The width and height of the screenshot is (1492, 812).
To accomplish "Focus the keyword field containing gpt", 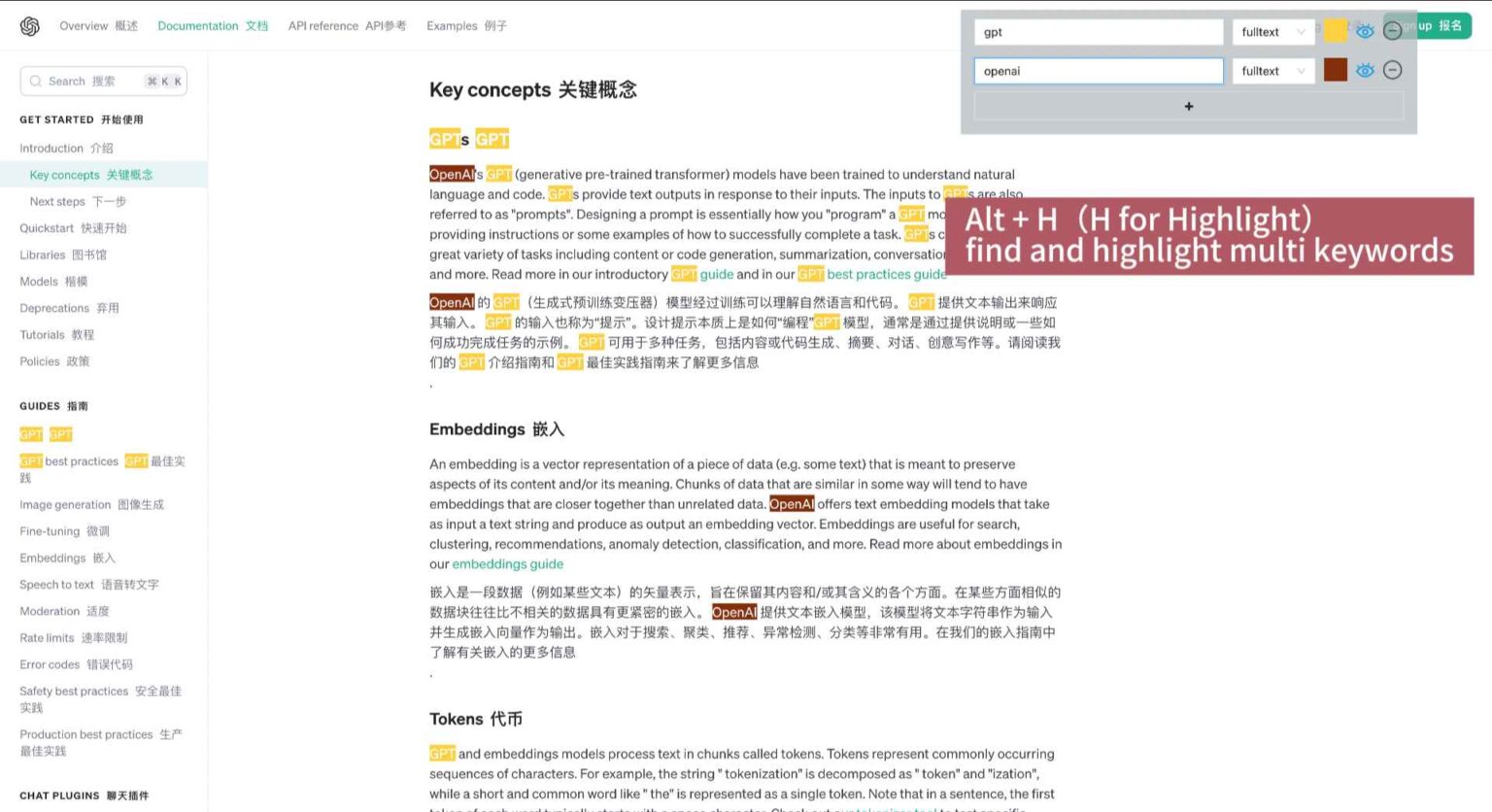I will pos(1099,32).
